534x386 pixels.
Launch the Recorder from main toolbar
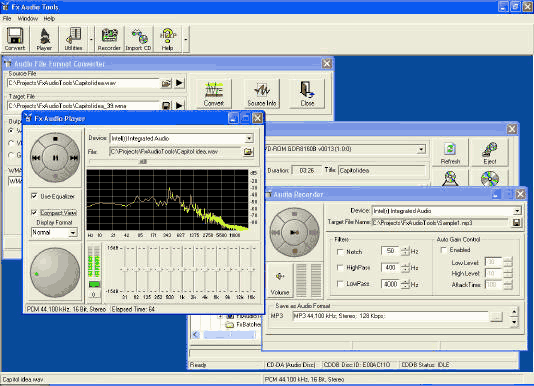click(x=109, y=39)
